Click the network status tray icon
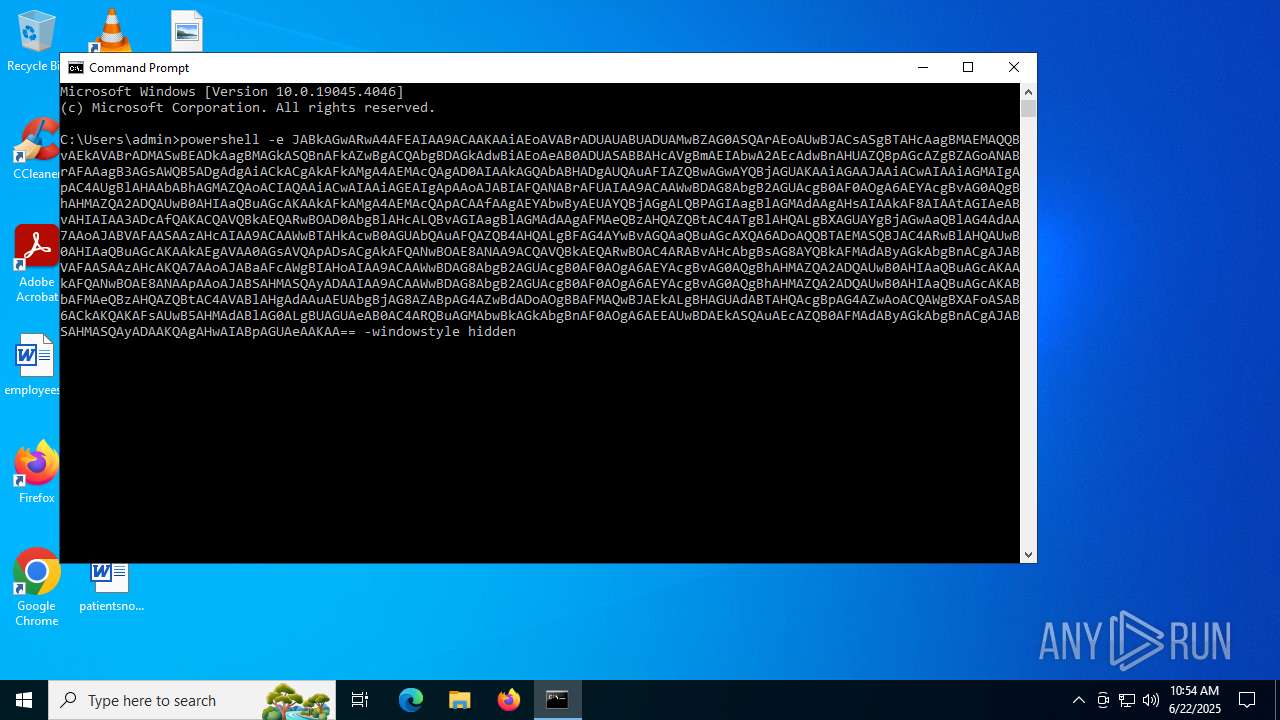The image size is (1280, 720). [1127, 700]
